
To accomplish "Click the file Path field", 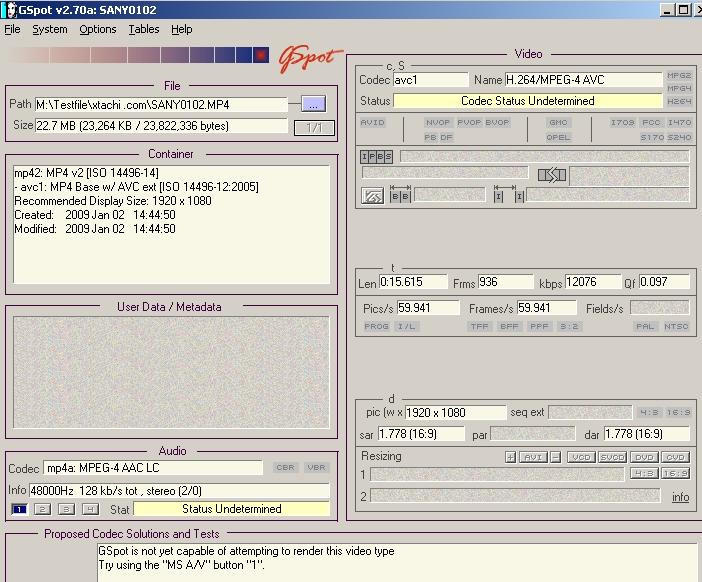I will (x=161, y=105).
